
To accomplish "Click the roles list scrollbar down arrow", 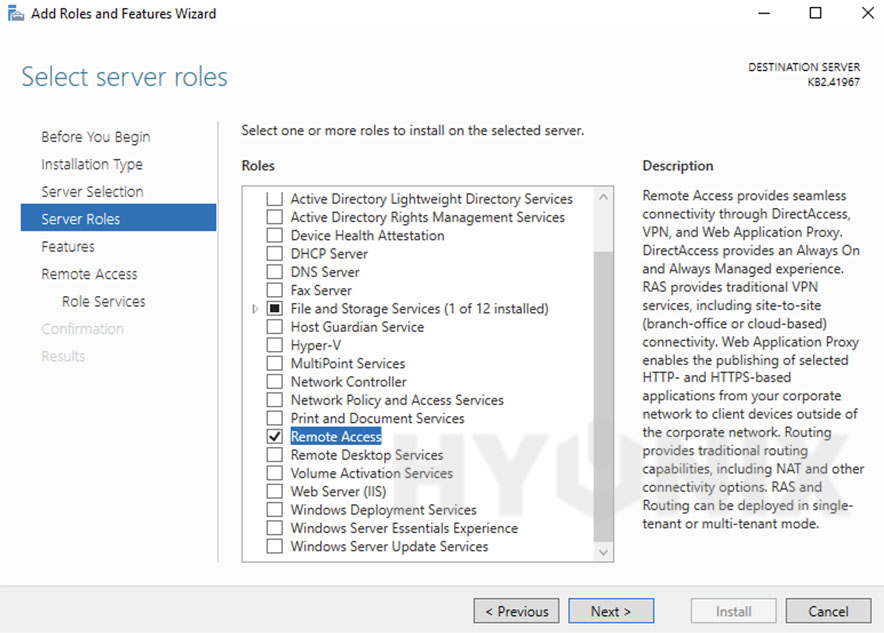I will tap(603, 551).
